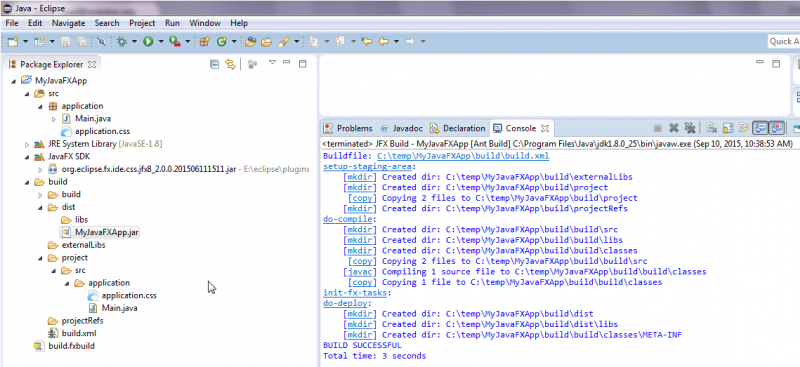Screen dimensions: 800x367
Task: Expand the Main.java tree node
Action: (54, 119)
